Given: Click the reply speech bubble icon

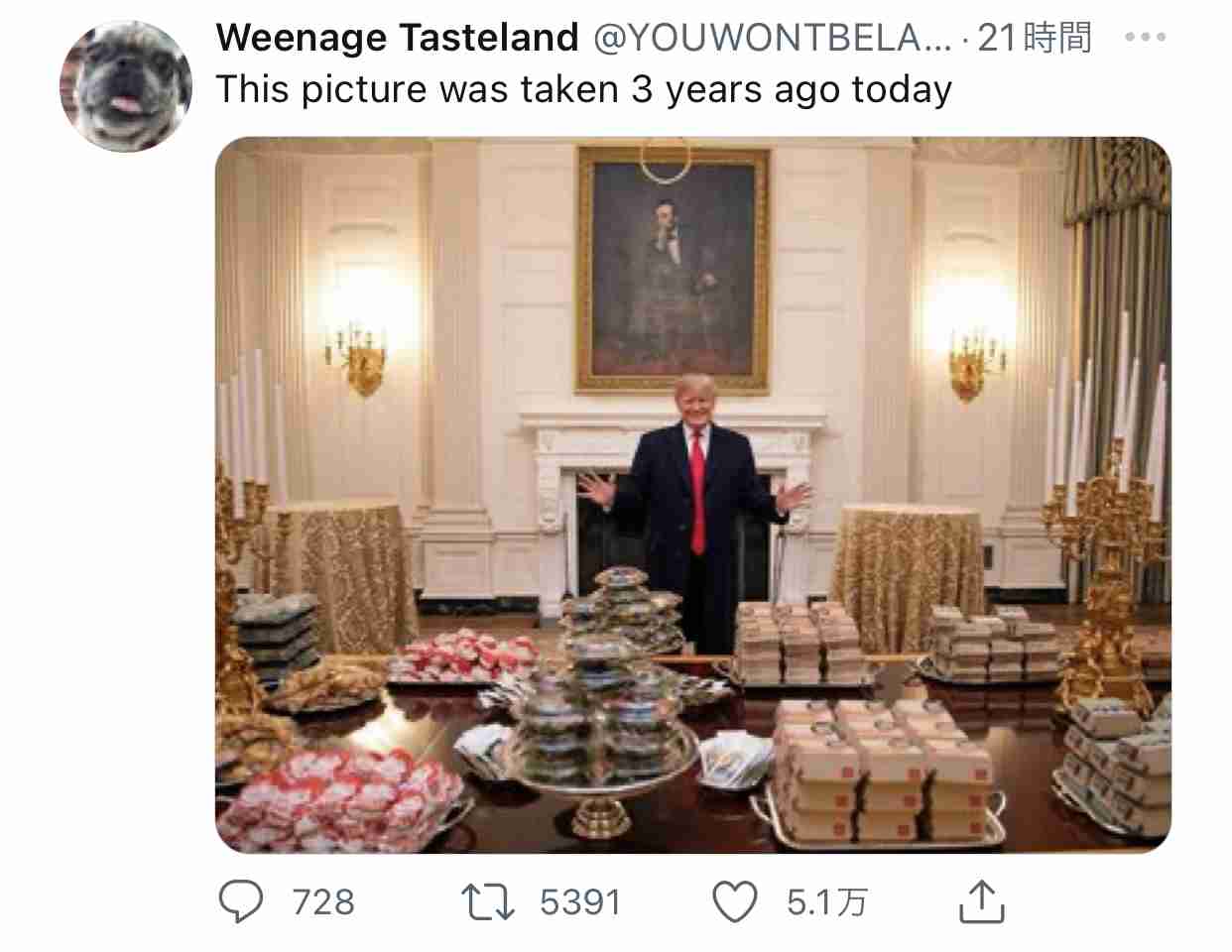Looking at the screenshot, I should click(x=240, y=901).
